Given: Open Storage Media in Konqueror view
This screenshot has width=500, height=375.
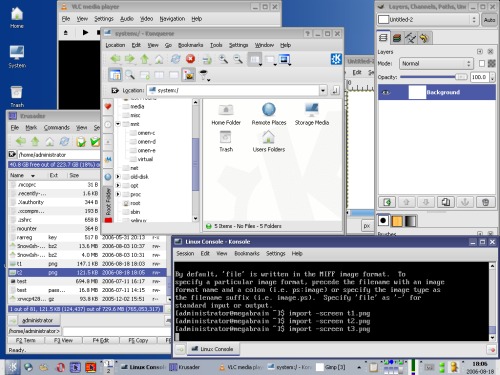Looking at the screenshot, I should tap(312, 114).
